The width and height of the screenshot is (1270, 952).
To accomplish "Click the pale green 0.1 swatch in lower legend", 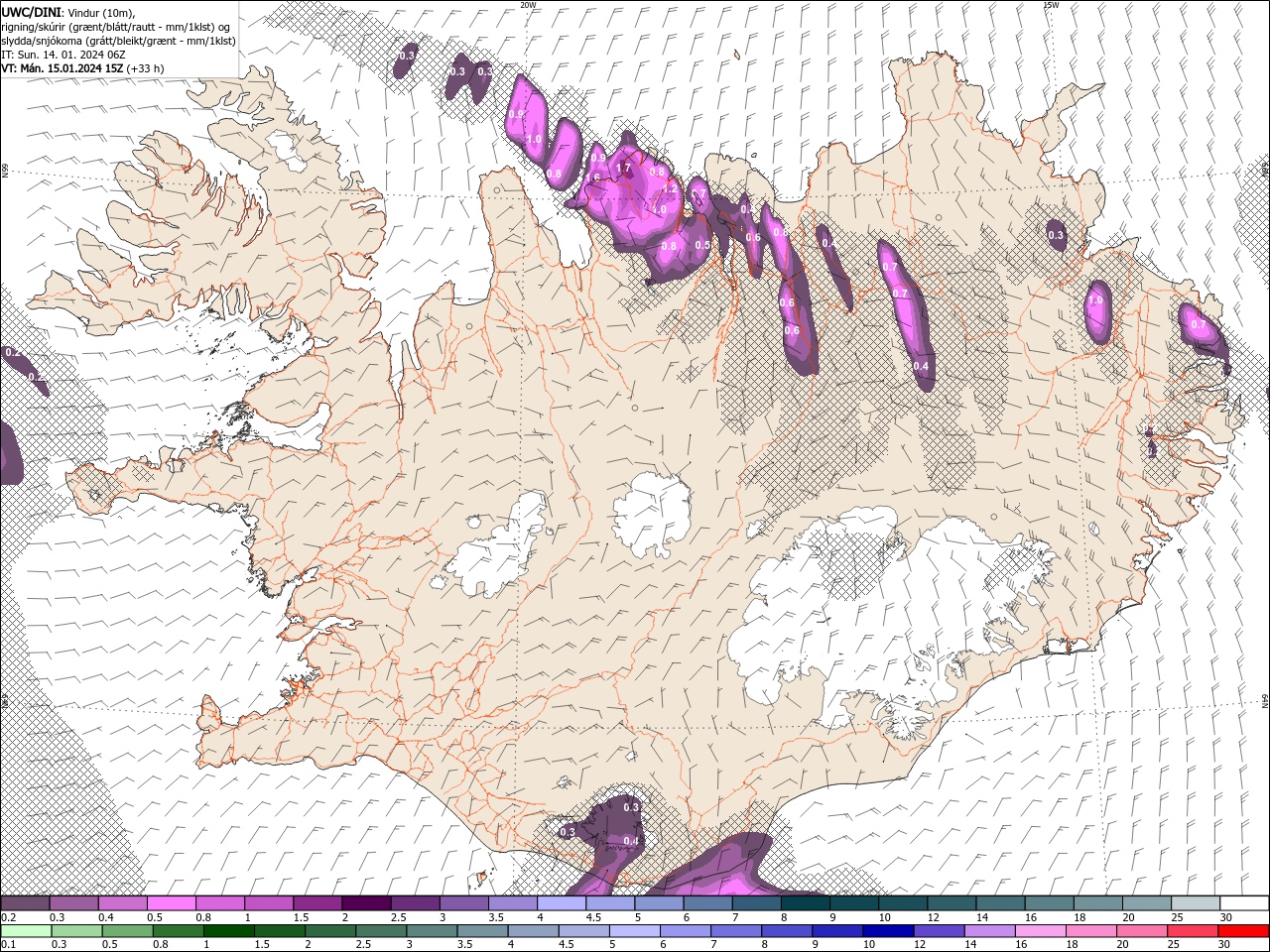I will tap(26, 931).
